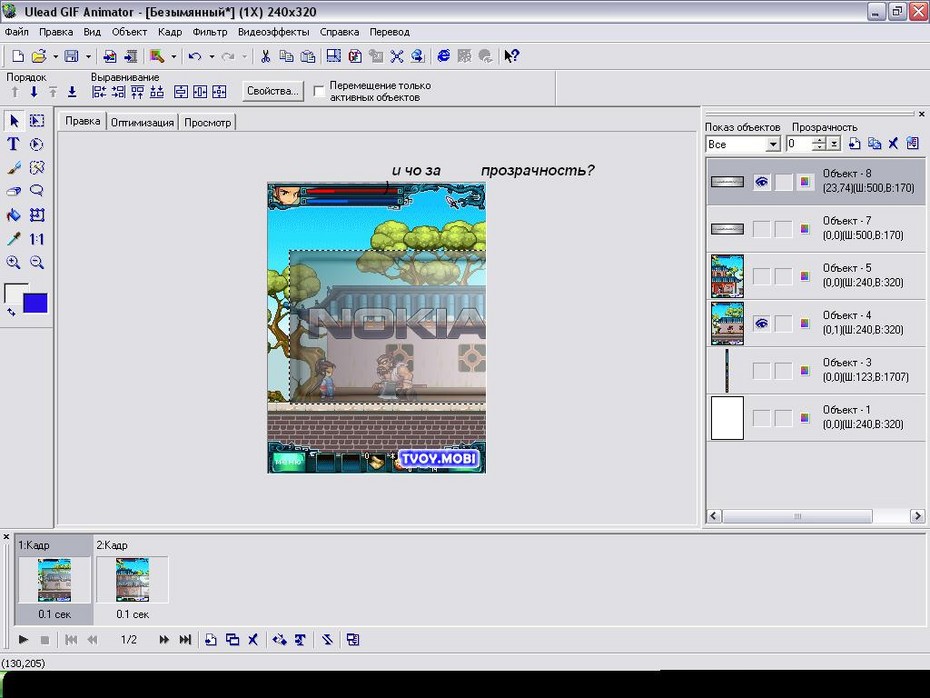Select the Text tool

pyautogui.click(x=14, y=144)
